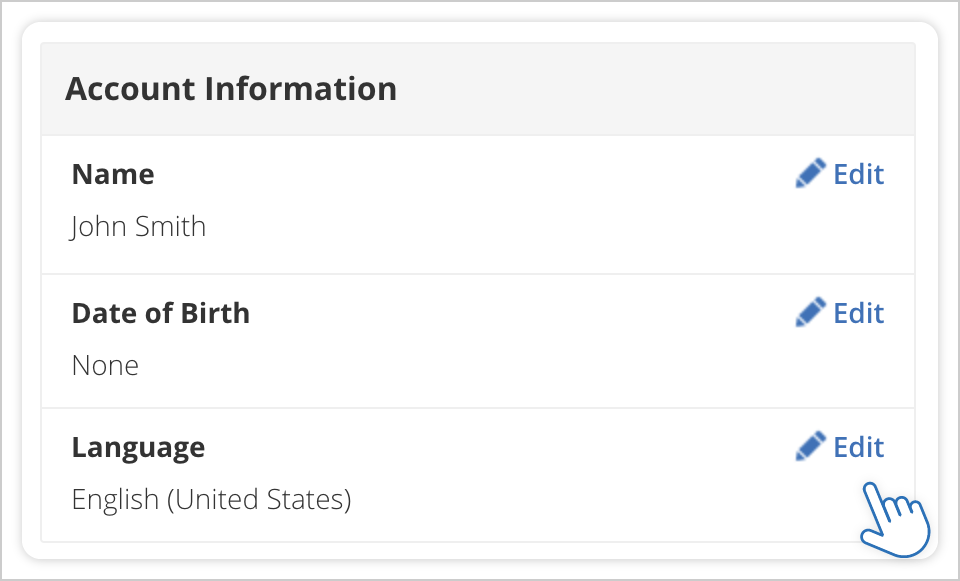Viewport: 960px width, 581px height.
Task: Click the Account Information card header bar
Action: click(x=478, y=88)
